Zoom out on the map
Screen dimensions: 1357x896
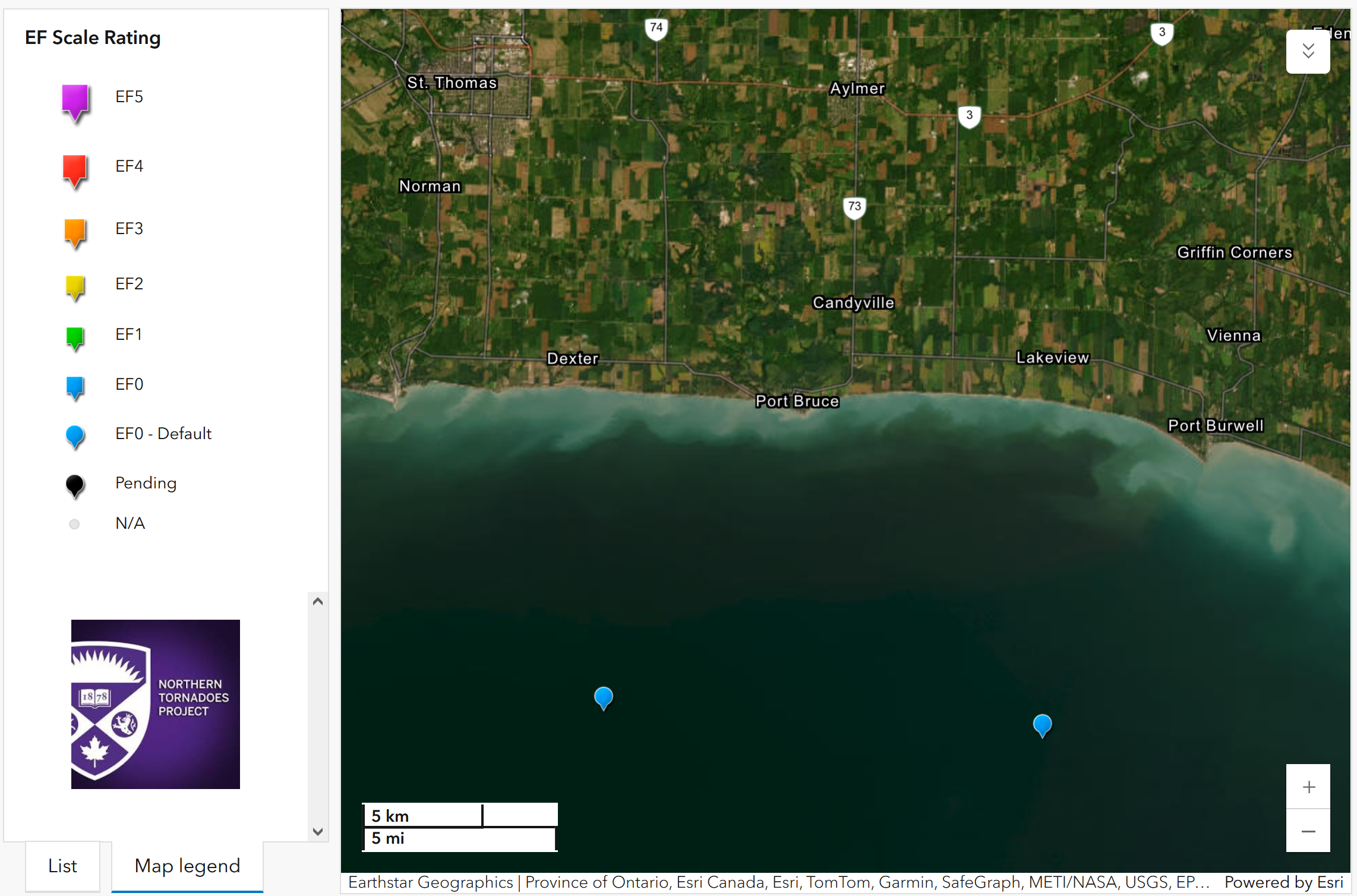click(x=1308, y=831)
